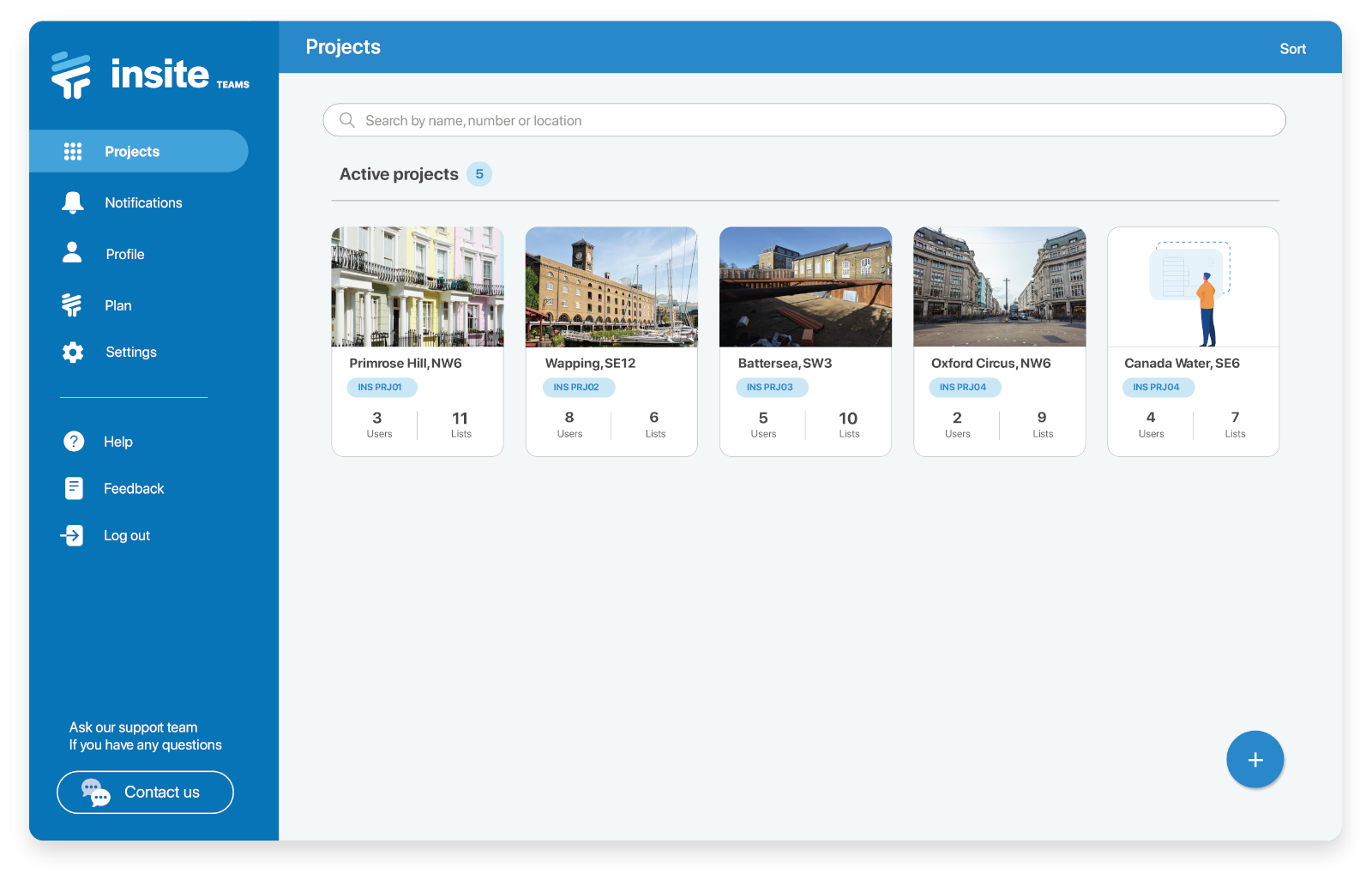
Task: Click the Contact us button
Action: click(x=145, y=792)
